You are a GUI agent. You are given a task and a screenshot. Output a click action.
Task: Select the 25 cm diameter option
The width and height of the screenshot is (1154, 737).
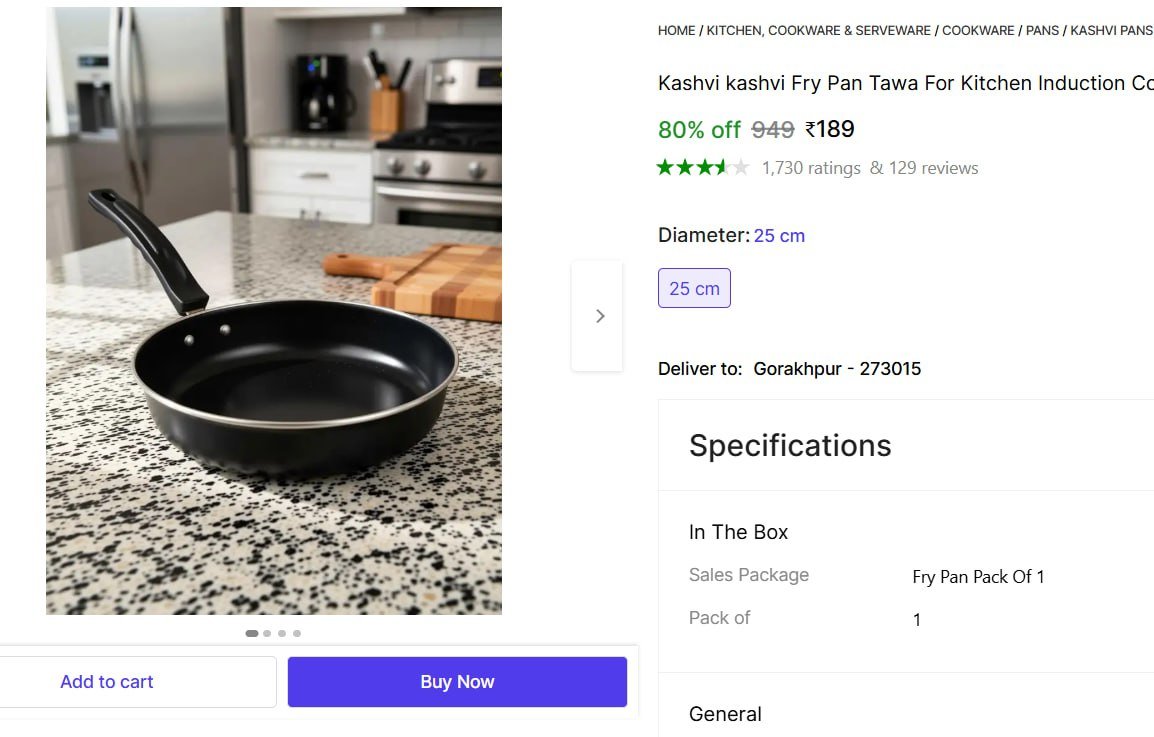tap(694, 288)
